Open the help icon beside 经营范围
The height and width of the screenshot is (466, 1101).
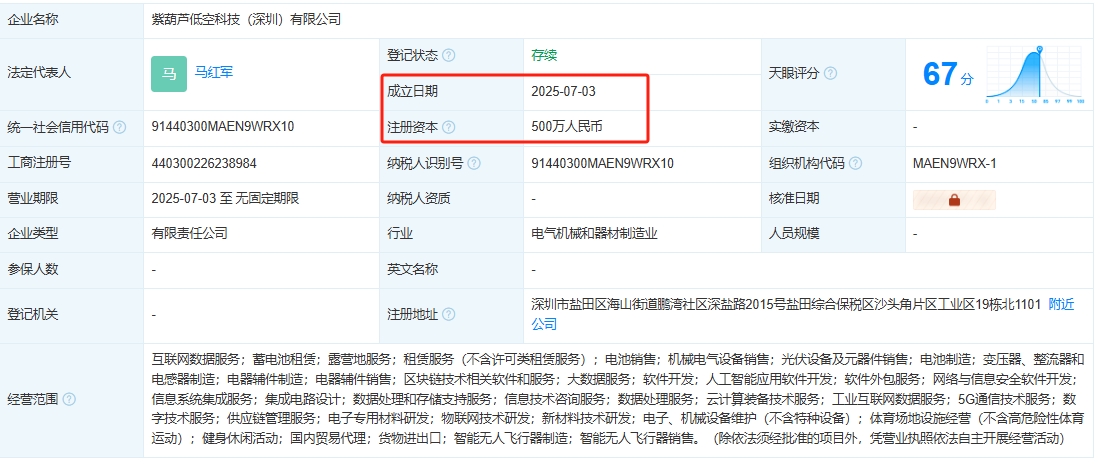pos(69,399)
